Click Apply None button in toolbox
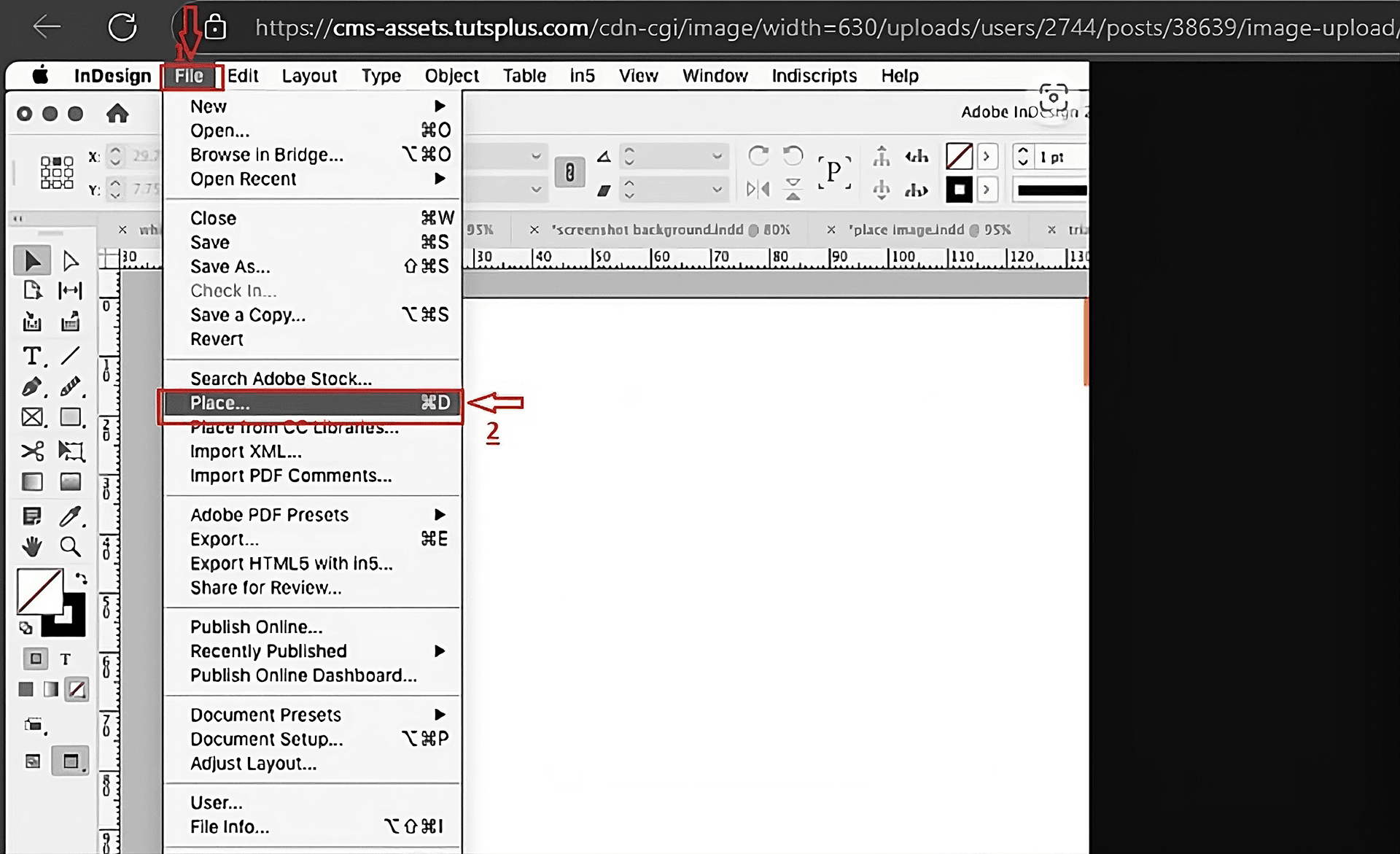Image resolution: width=1400 pixels, height=854 pixels. point(77,689)
